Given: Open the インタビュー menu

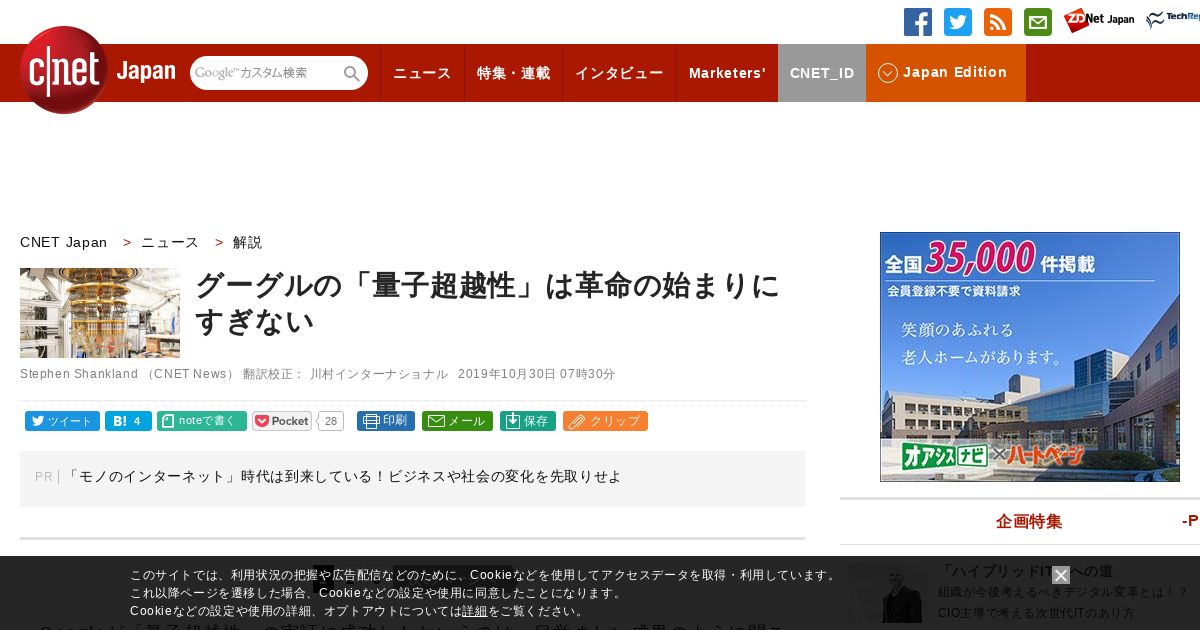Looking at the screenshot, I should [x=619, y=73].
